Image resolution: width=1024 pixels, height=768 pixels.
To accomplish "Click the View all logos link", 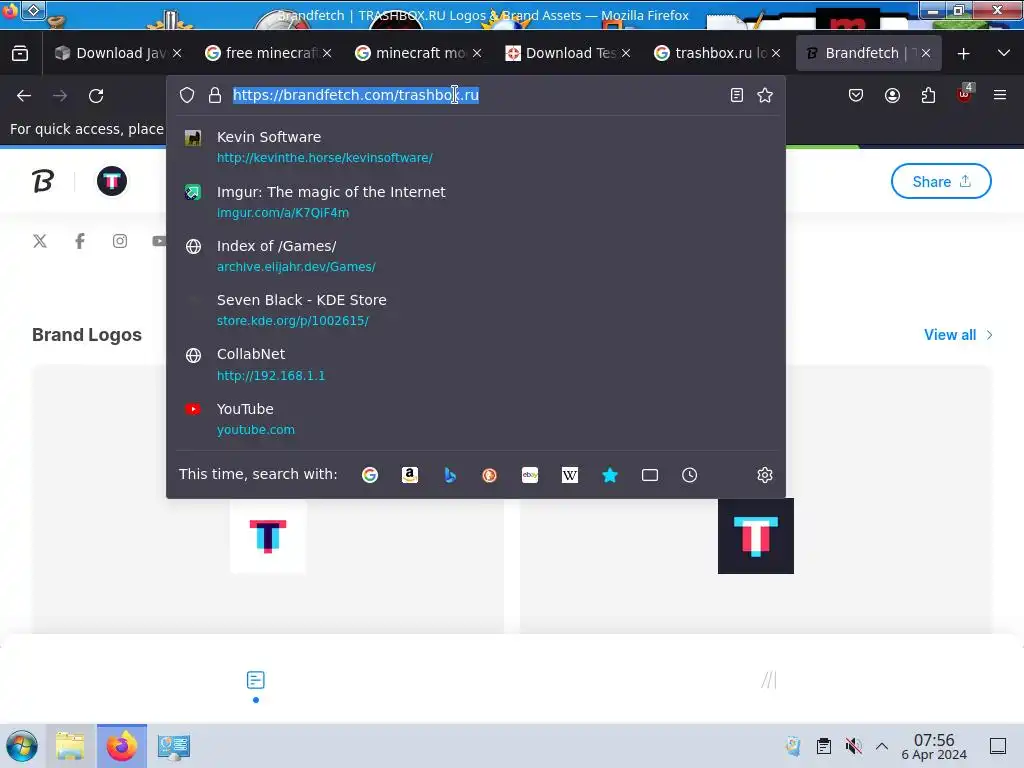I will [x=958, y=335].
